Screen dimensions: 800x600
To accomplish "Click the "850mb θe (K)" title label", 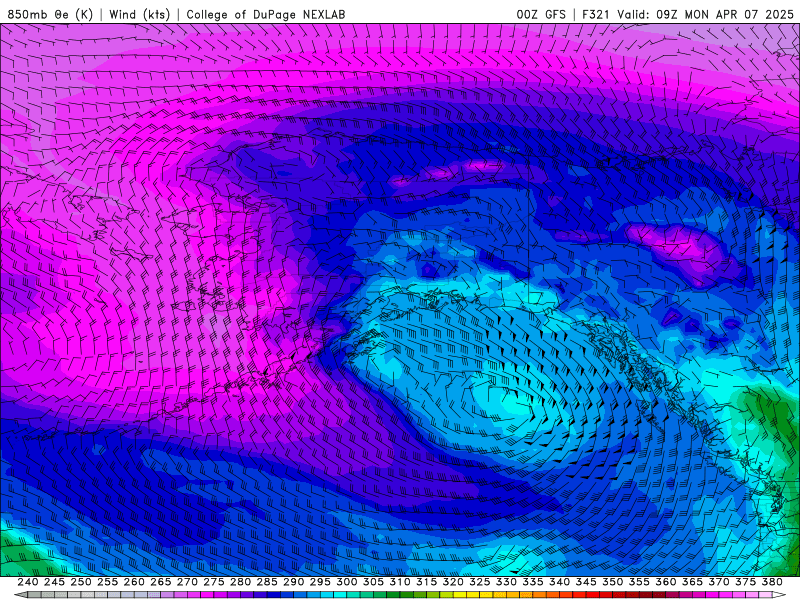I will click(50, 14).
